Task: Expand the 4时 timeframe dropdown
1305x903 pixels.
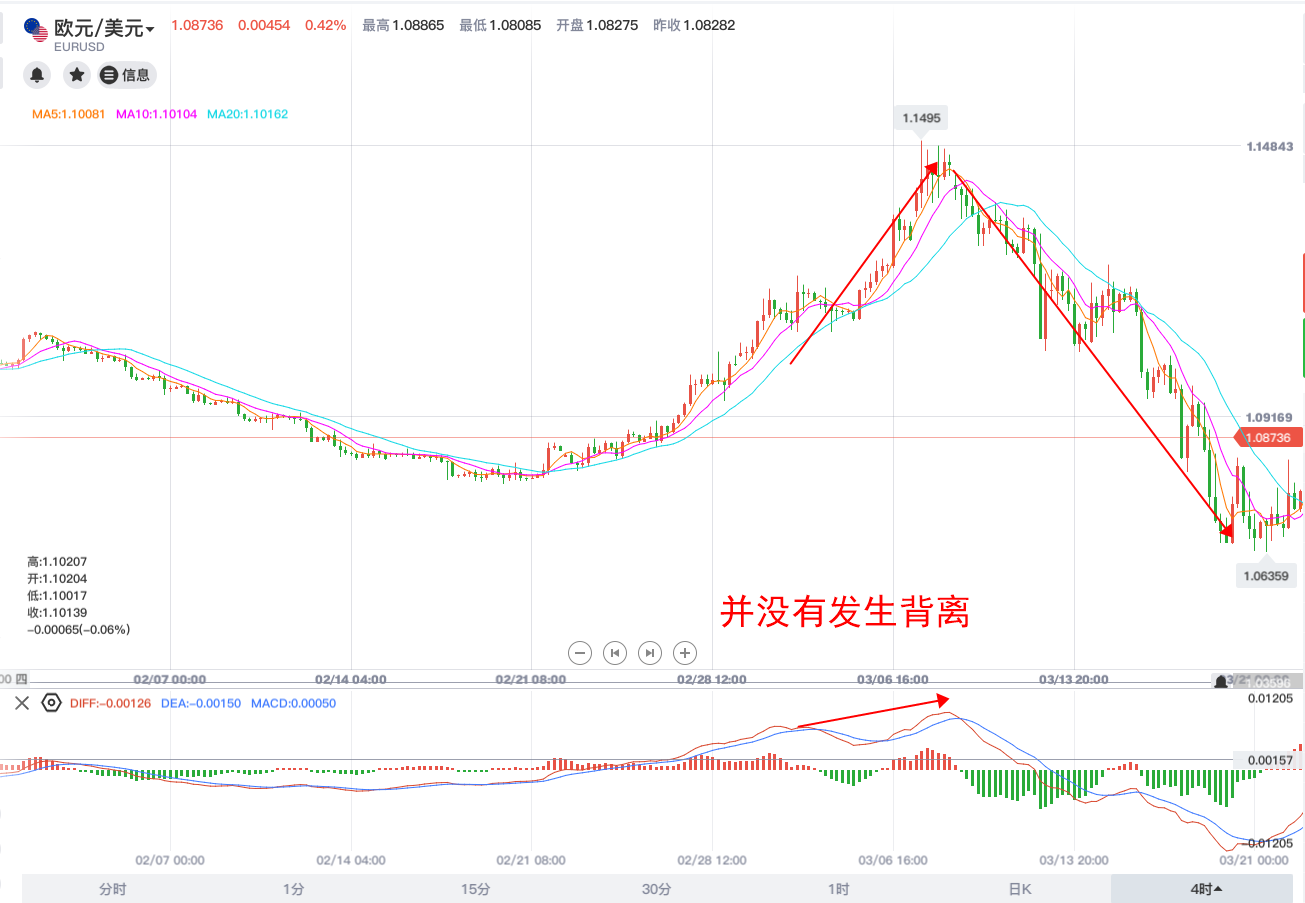Action: coord(1206,889)
